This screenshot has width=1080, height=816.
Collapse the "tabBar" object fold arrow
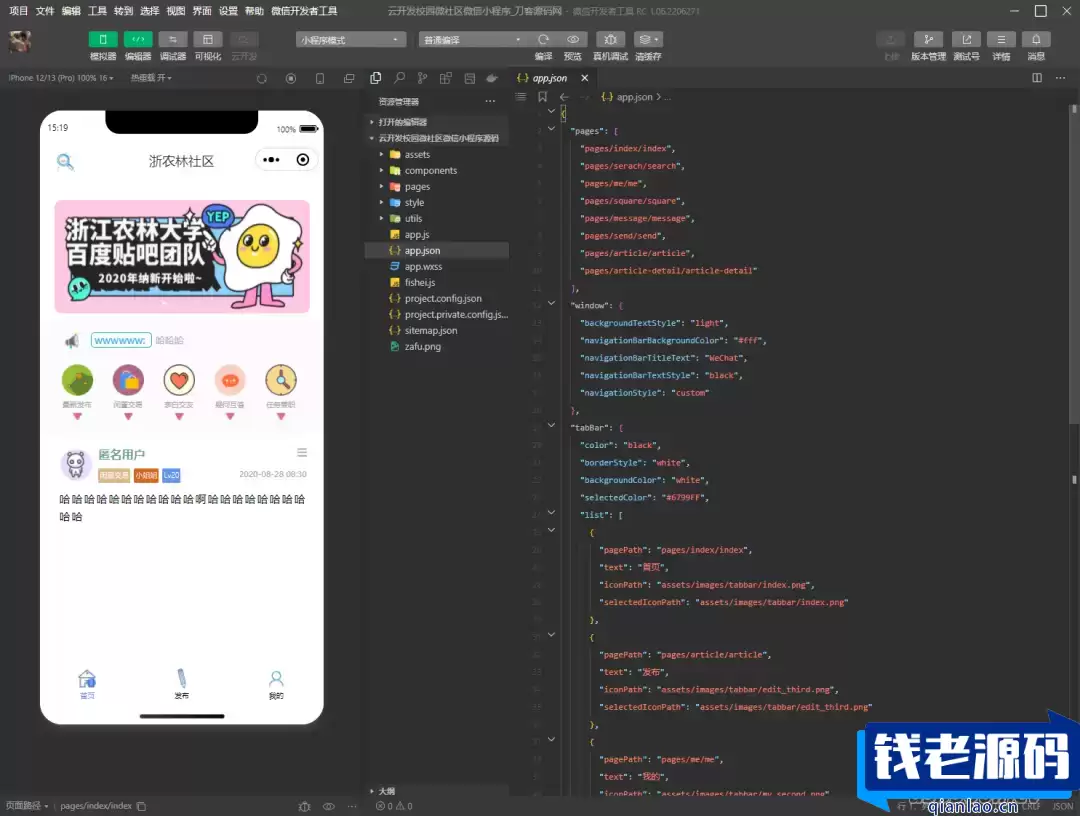click(x=551, y=425)
